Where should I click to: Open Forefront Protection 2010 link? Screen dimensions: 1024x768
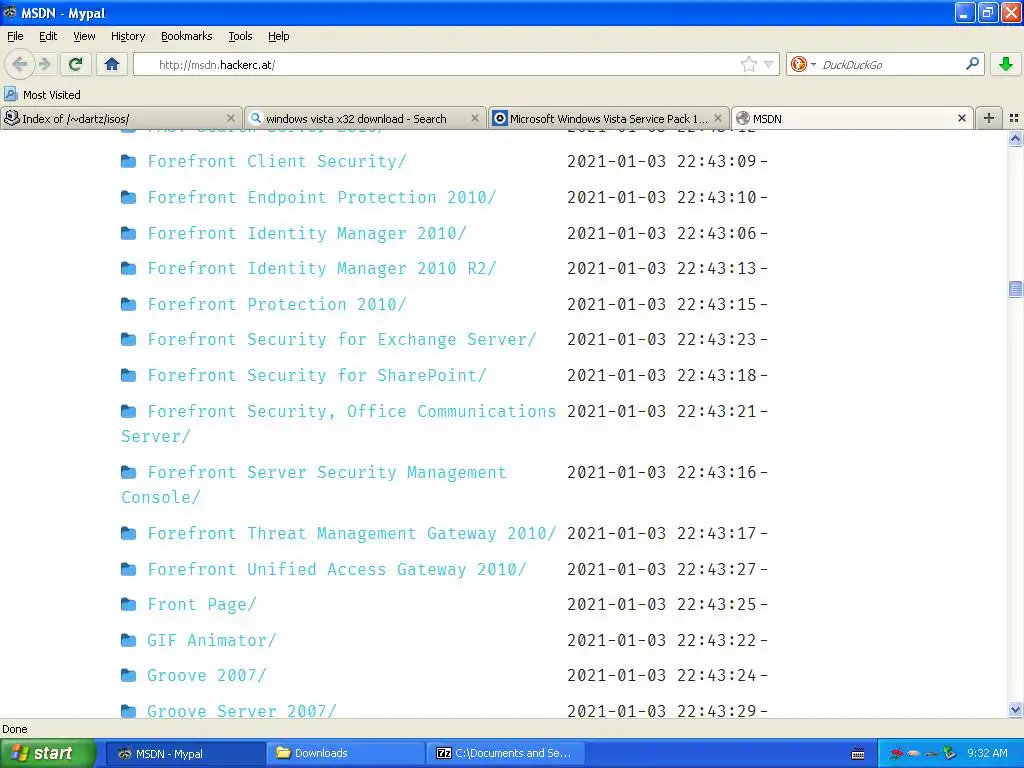click(x=277, y=304)
